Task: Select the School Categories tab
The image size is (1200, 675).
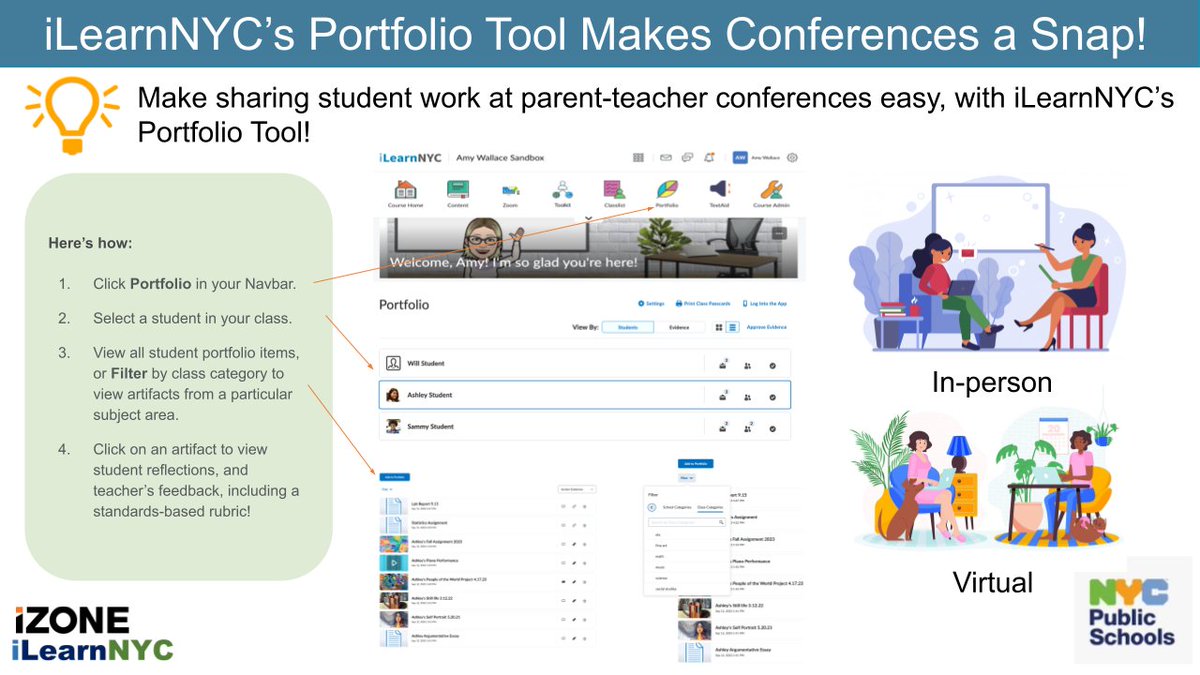Action: (677, 507)
